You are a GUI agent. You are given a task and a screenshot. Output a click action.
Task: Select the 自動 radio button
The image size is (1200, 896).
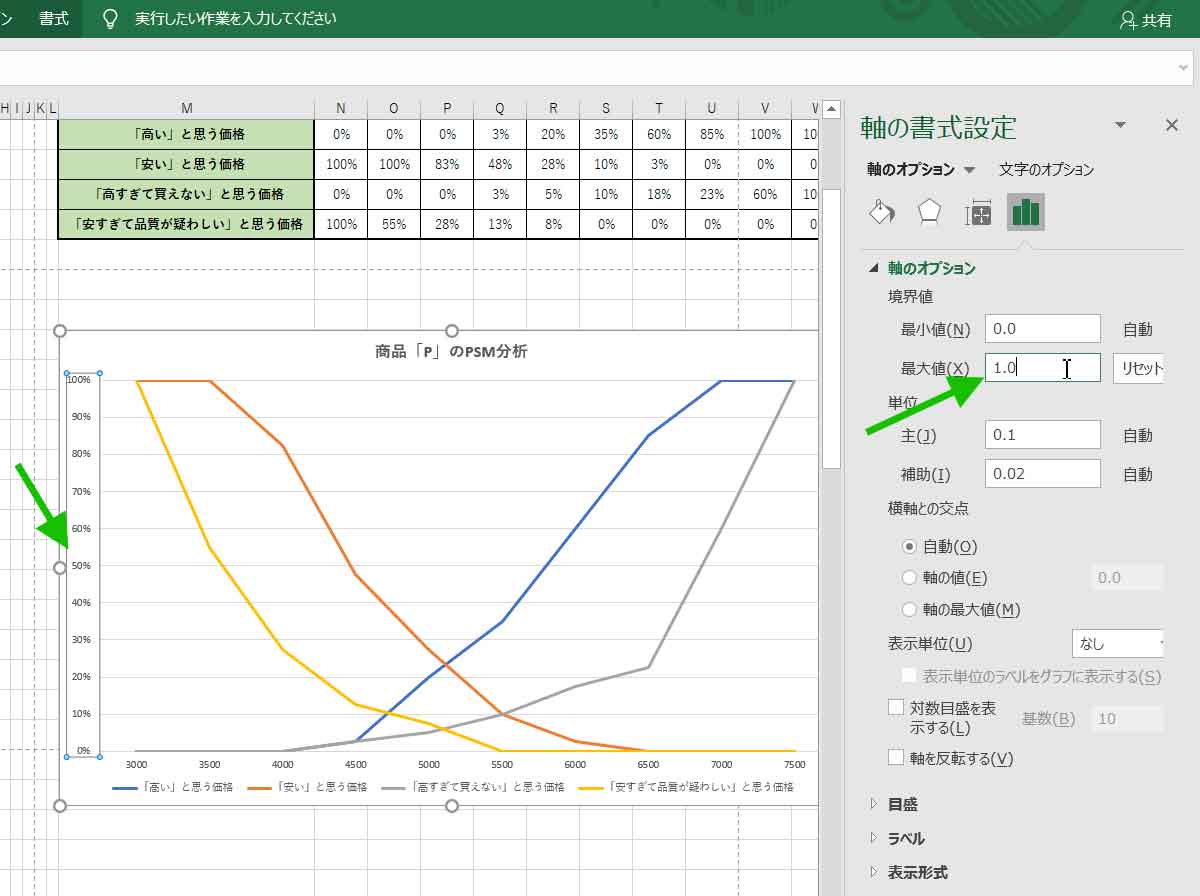909,547
